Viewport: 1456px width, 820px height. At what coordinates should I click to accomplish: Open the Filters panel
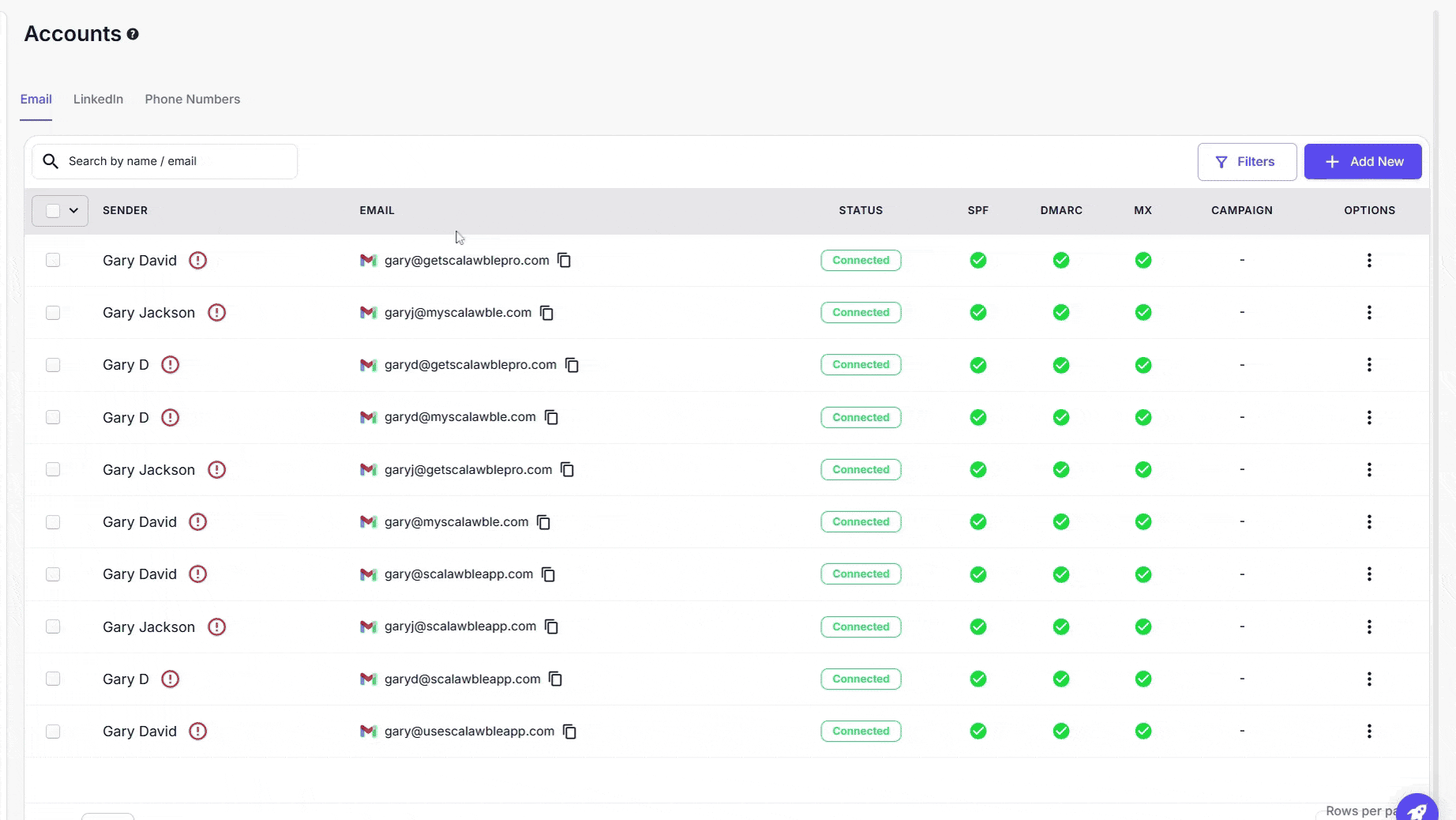tap(1246, 162)
